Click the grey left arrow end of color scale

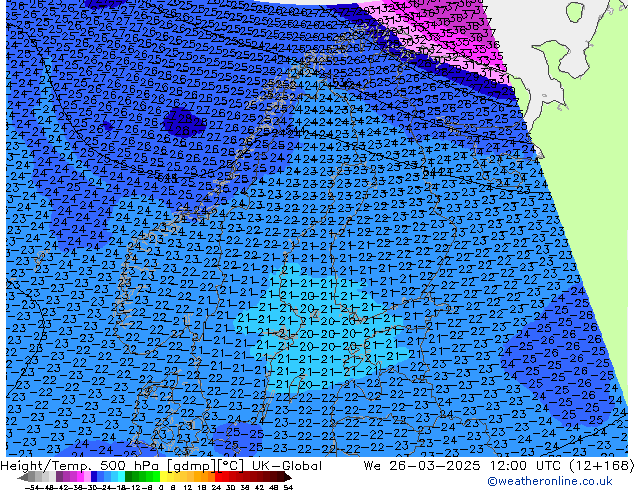pos(23,477)
